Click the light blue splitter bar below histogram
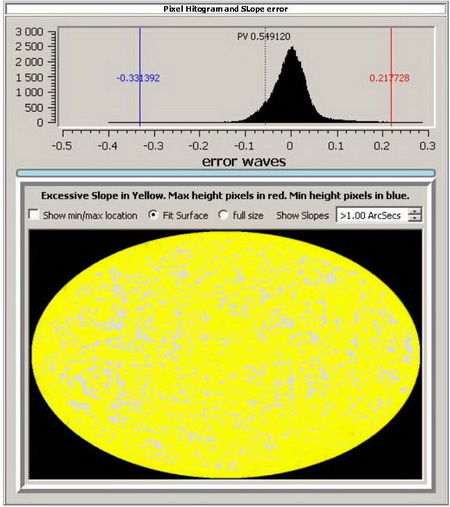The width and height of the screenshot is (450, 507). 226,173
